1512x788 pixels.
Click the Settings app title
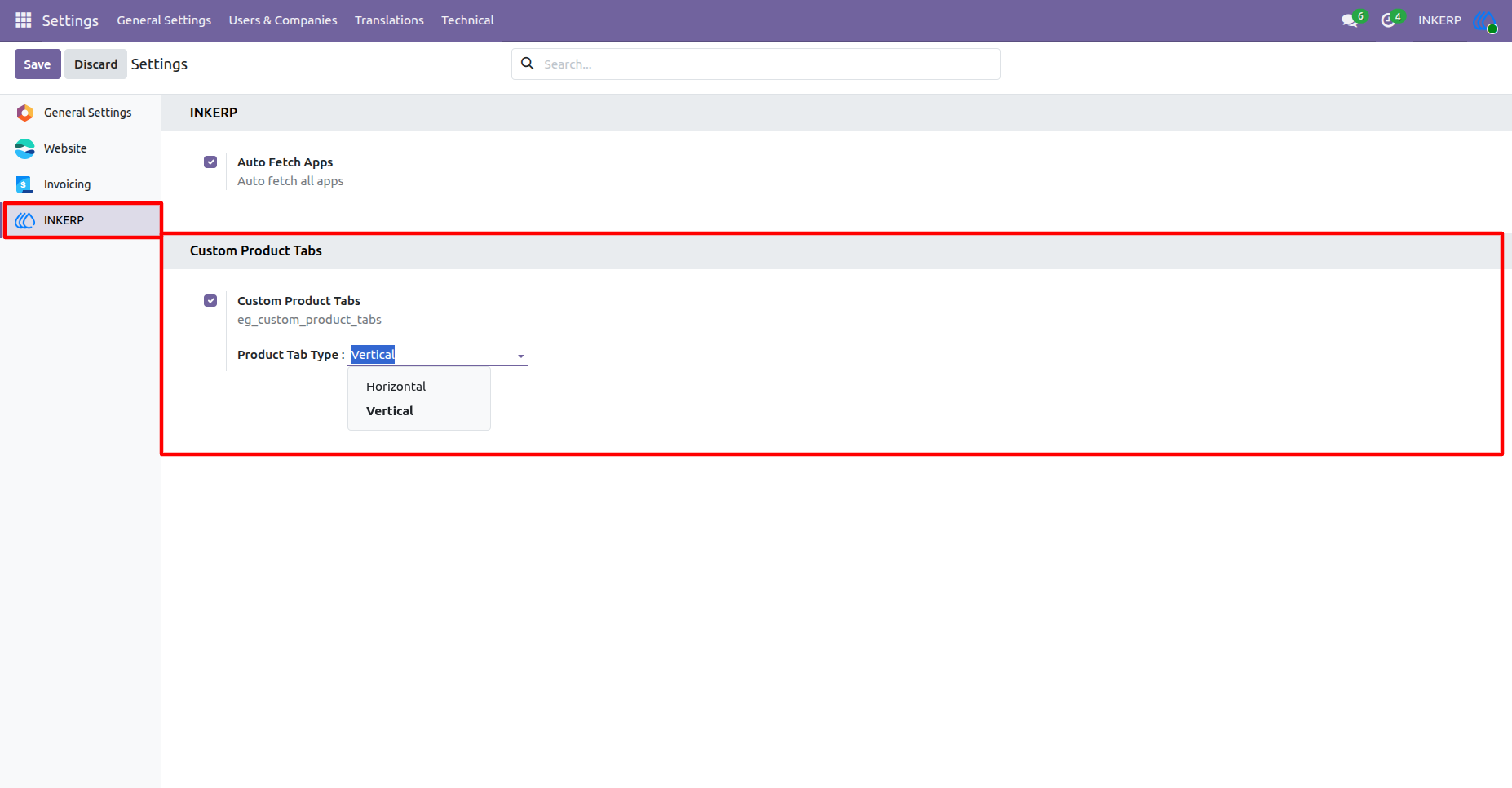70,20
